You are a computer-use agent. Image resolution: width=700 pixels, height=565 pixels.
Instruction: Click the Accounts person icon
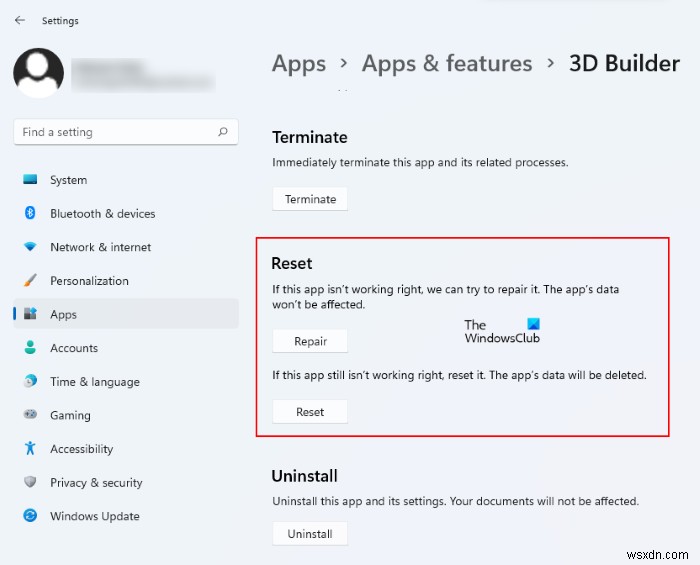pos(30,348)
